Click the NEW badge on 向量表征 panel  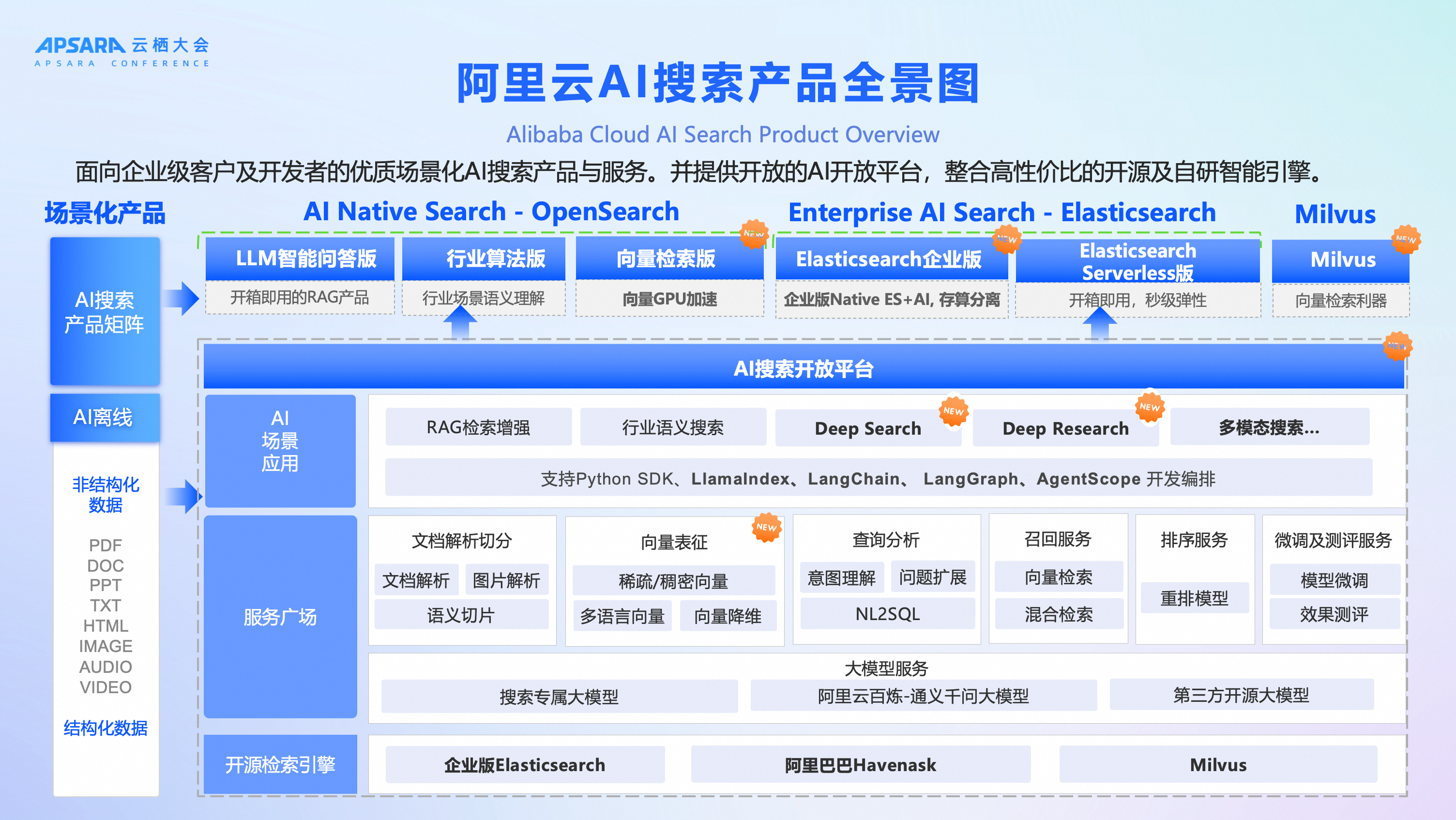[766, 527]
